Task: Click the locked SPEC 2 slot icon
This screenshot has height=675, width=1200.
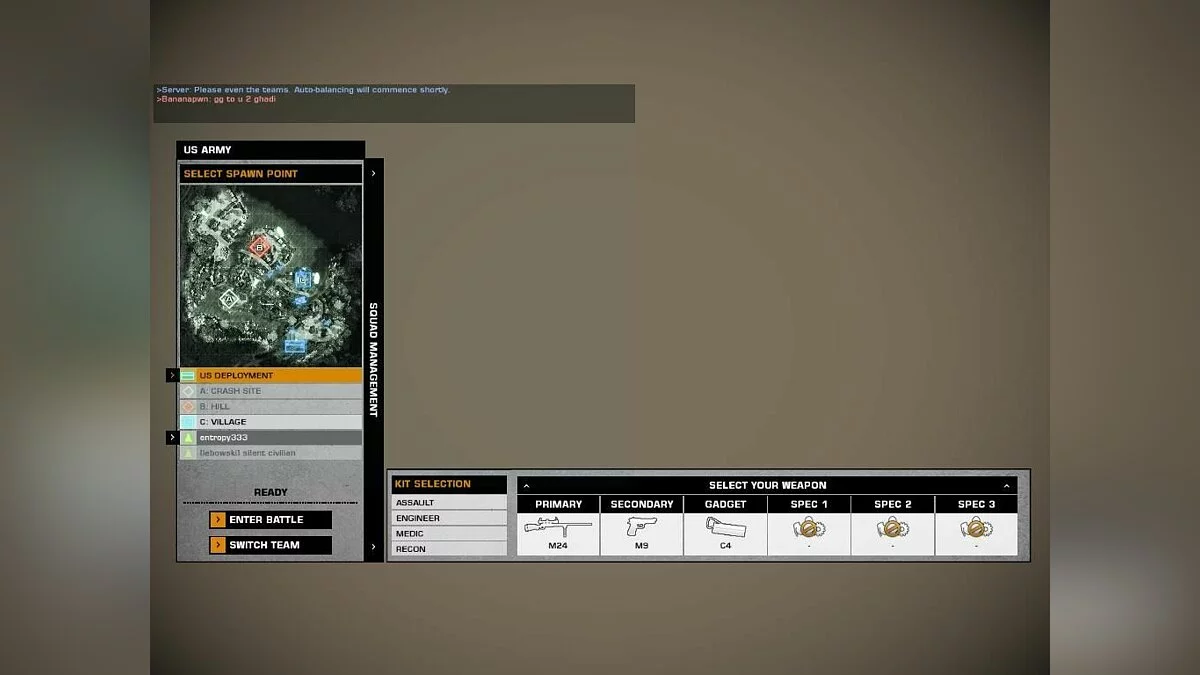Action: (891, 529)
